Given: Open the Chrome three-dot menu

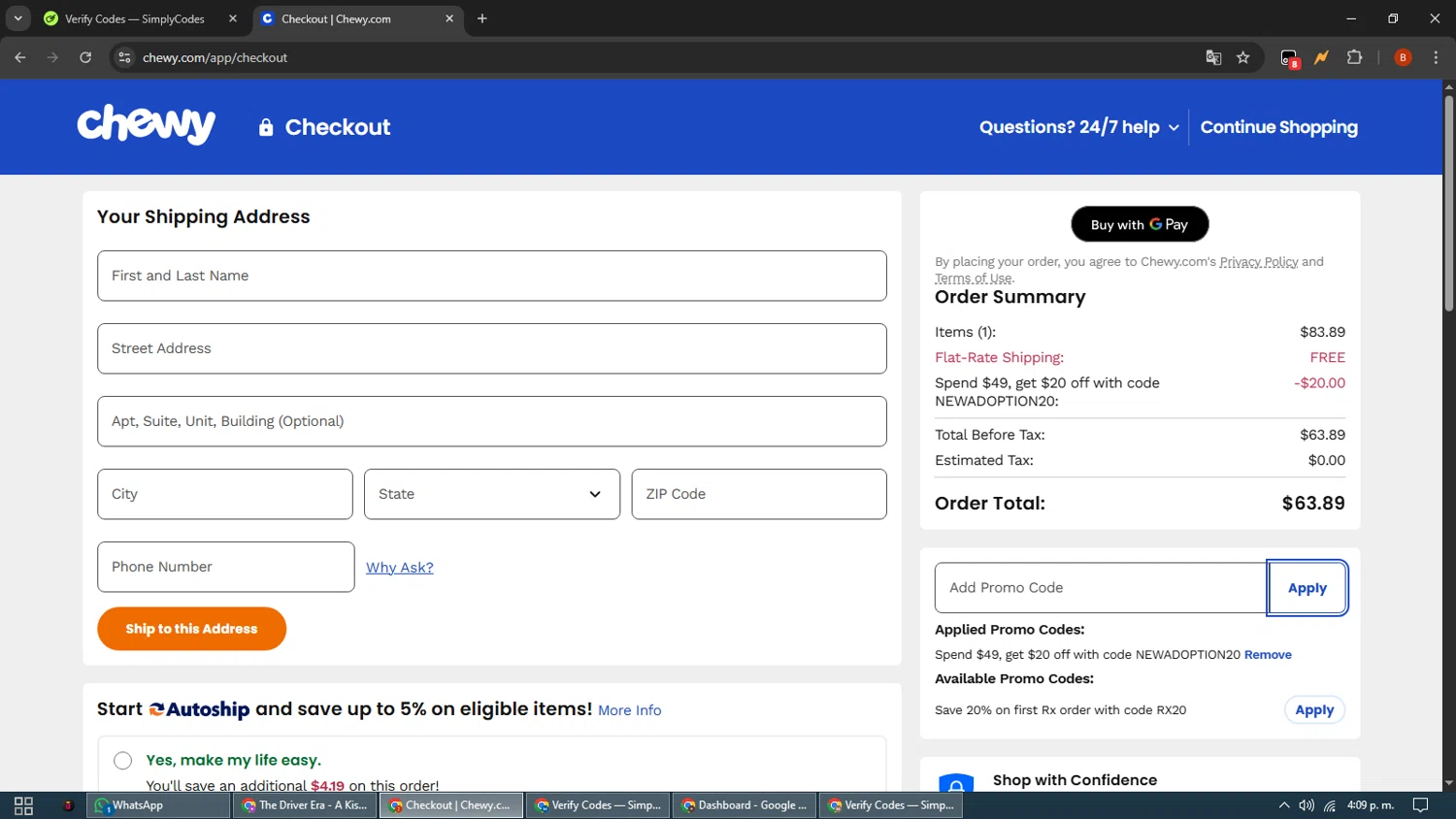Looking at the screenshot, I should point(1436,57).
